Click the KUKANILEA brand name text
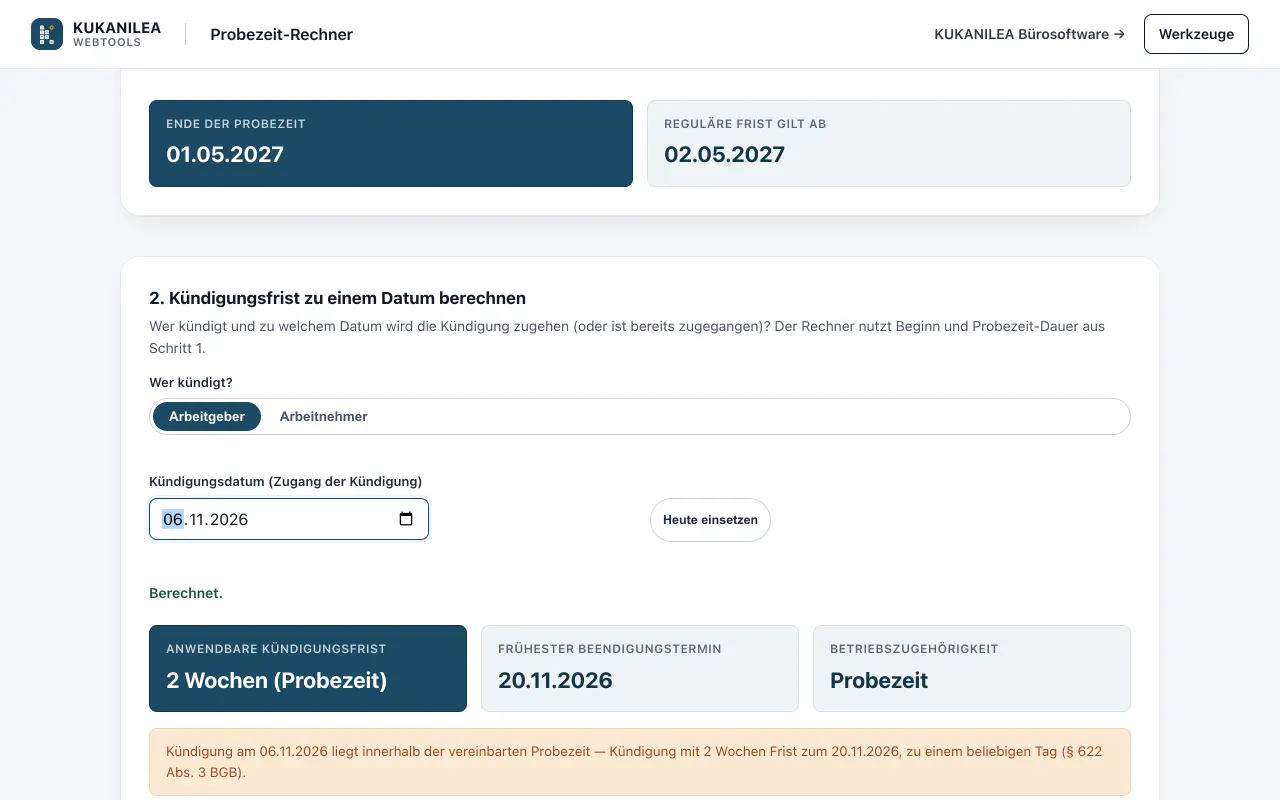This screenshot has width=1280, height=800. tap(117, 28)
